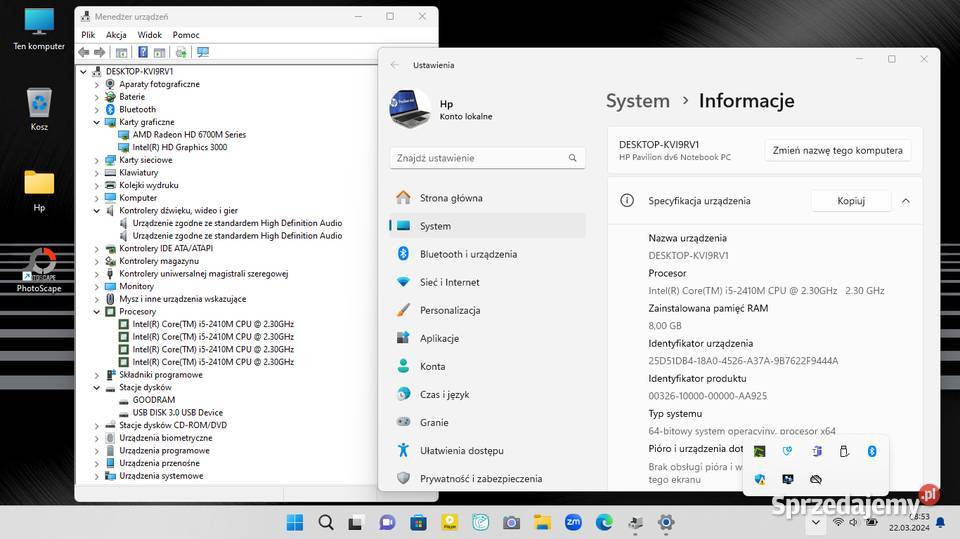This screenshot has width=960, height=539.
Task: Open the Widok menu
Action: 149,35
